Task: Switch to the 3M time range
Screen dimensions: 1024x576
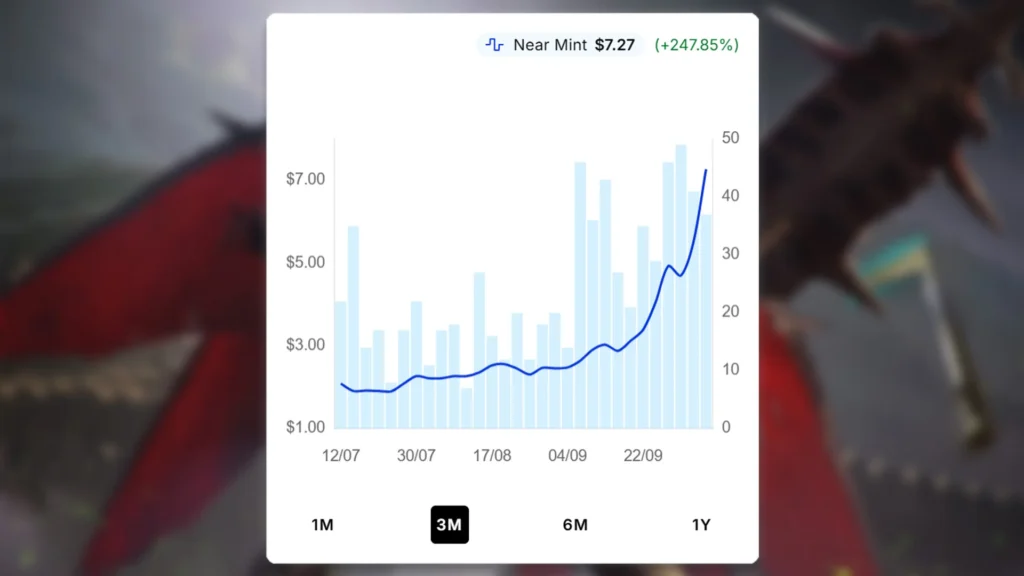Action: tap(449, 525)
